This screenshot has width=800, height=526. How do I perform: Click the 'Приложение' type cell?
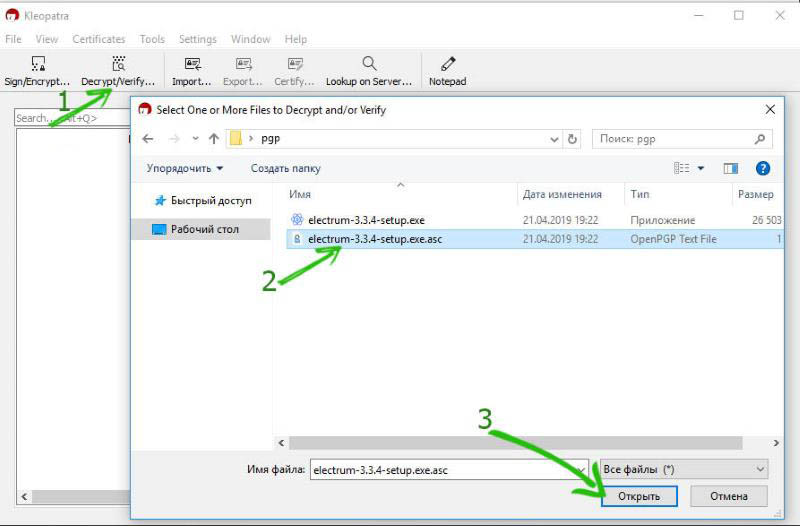(663, 220)
